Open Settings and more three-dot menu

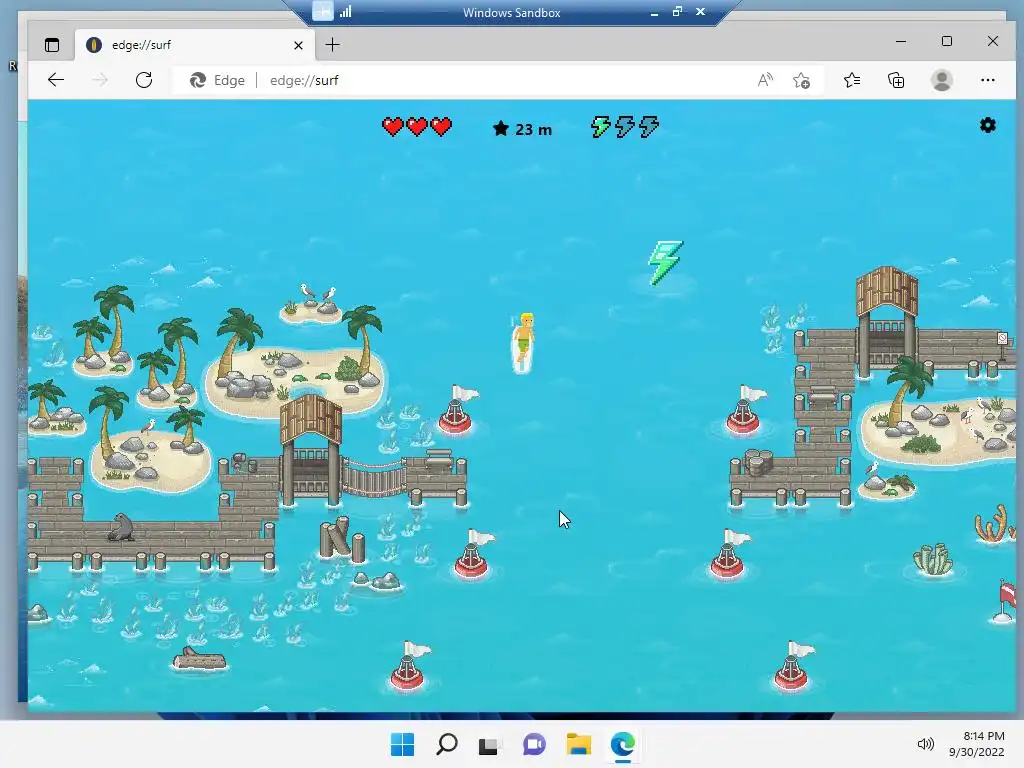[x=987, y=80]
